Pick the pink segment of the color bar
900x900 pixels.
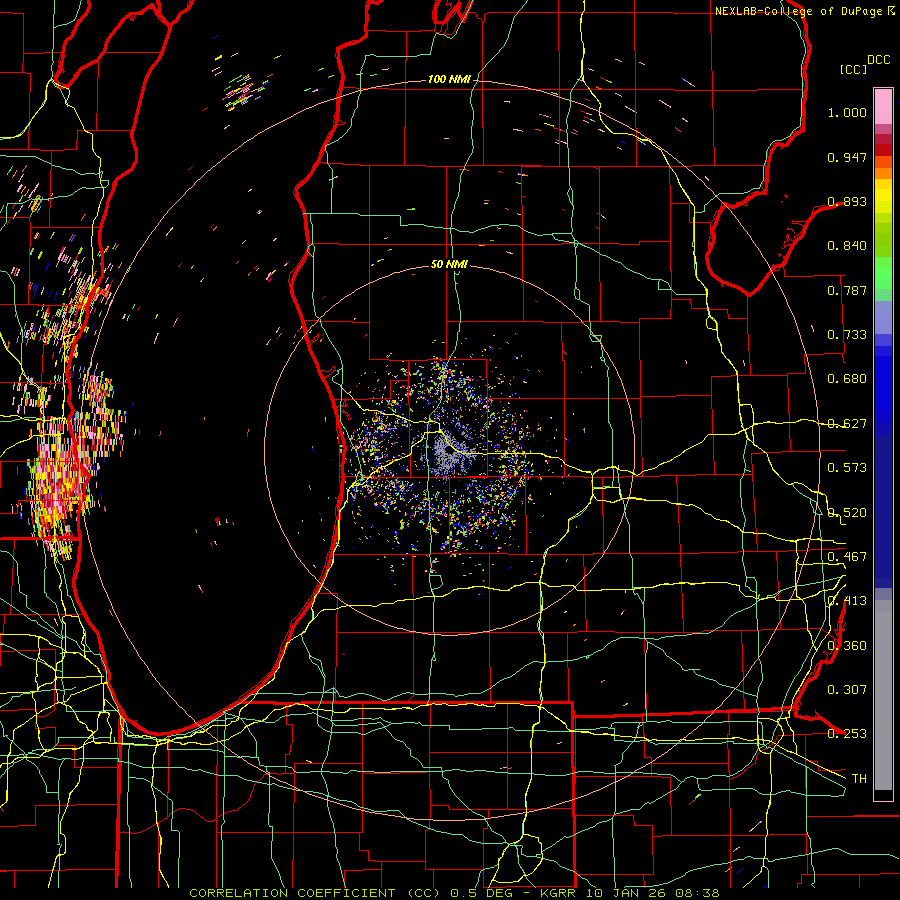(x=883, y=107)
